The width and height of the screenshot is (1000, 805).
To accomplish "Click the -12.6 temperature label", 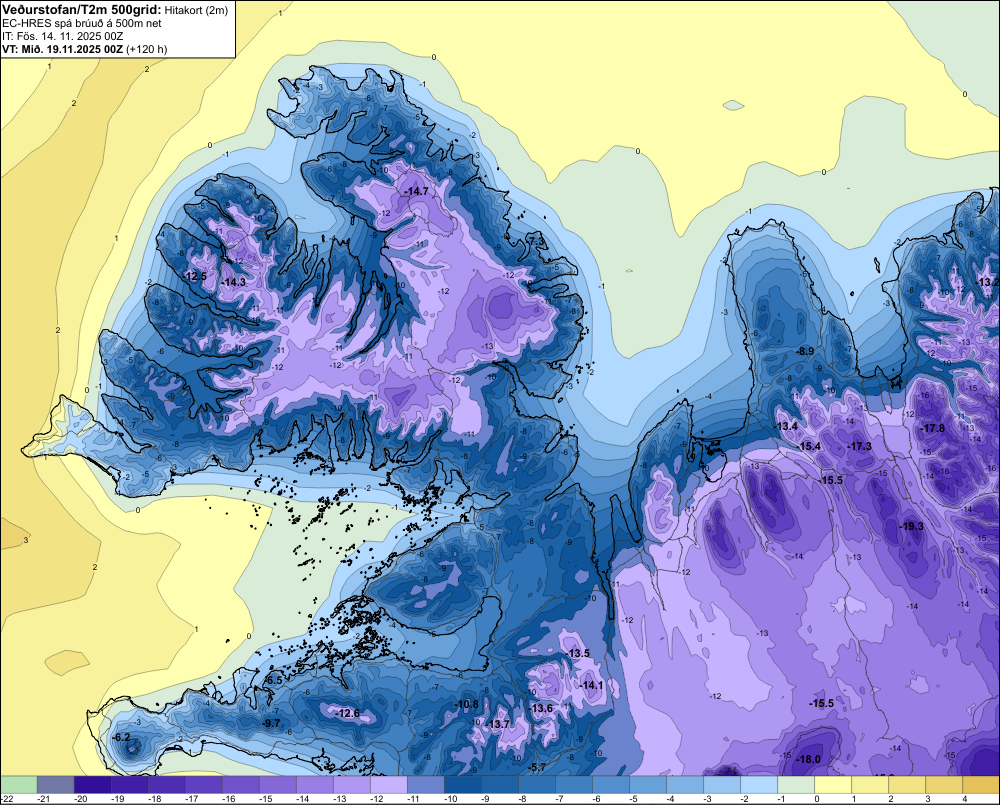I will pos(348,713).
